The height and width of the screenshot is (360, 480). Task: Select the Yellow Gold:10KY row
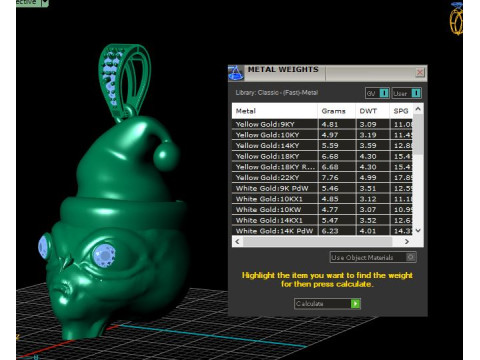point(322,135)
